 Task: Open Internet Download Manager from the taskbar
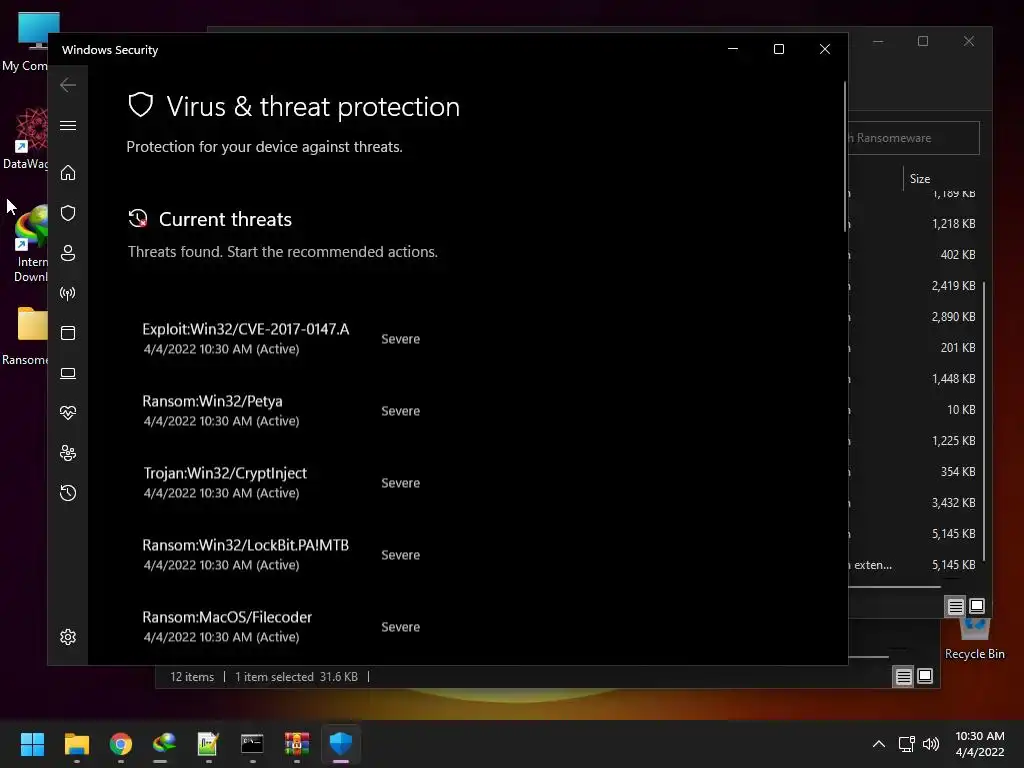click(x=165, y=744)
